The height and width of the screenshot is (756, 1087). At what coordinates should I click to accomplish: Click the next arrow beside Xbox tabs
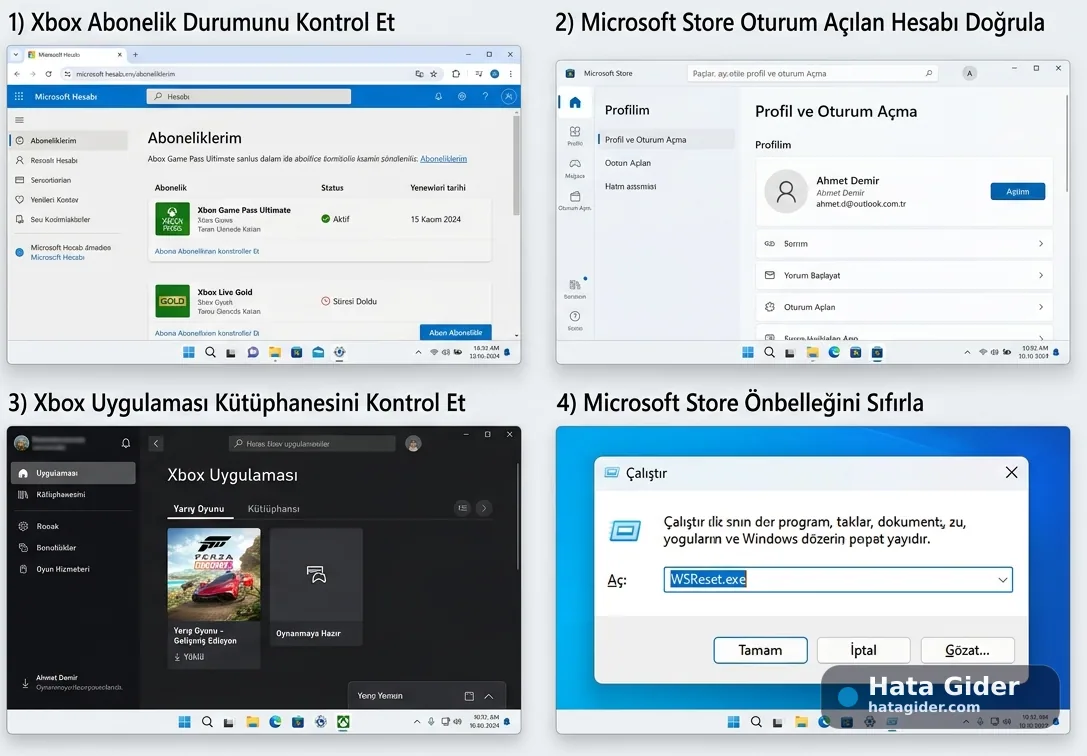pos(484,509)
